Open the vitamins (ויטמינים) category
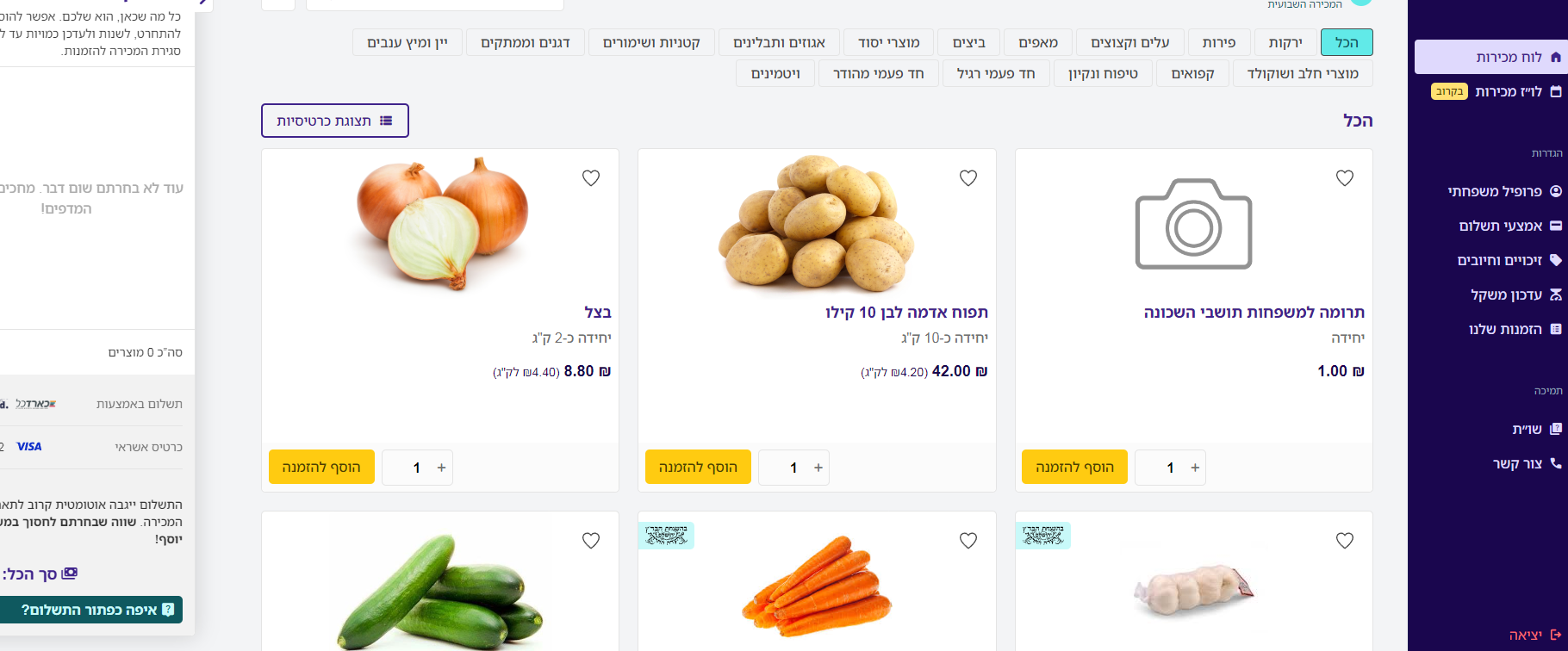Screen dimensions: 1568x651 tap(775, 73)
